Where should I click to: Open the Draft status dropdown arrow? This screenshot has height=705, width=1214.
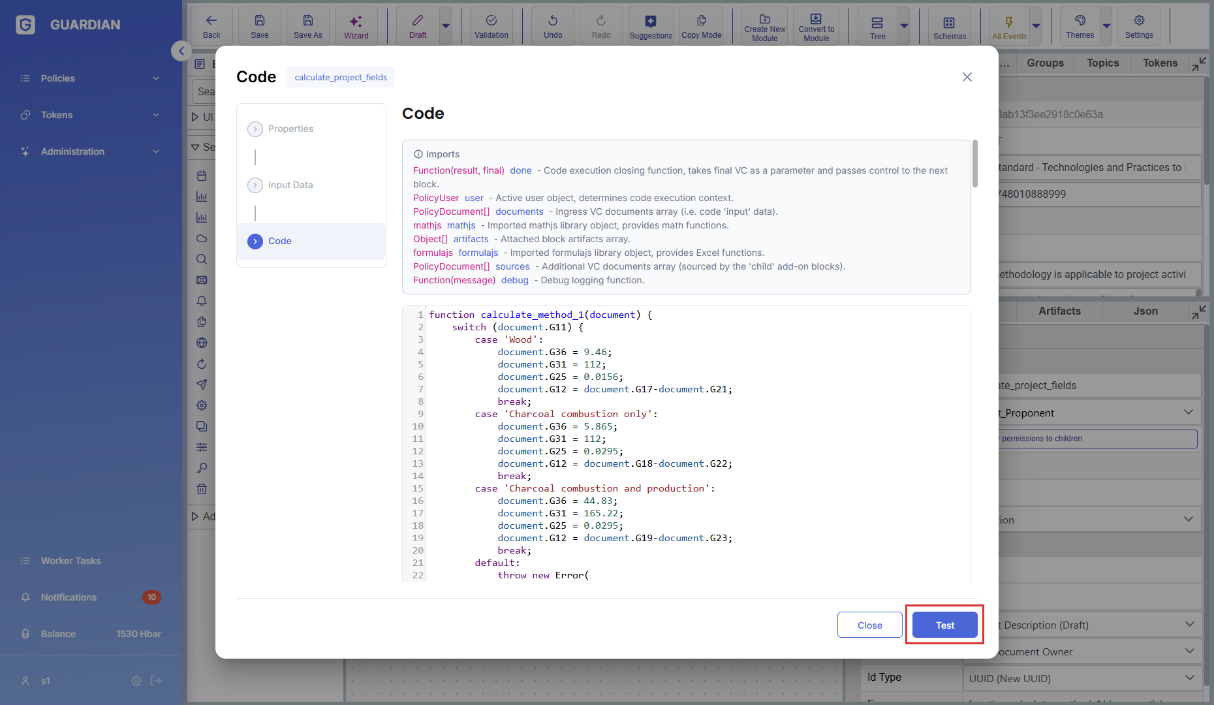445,26
